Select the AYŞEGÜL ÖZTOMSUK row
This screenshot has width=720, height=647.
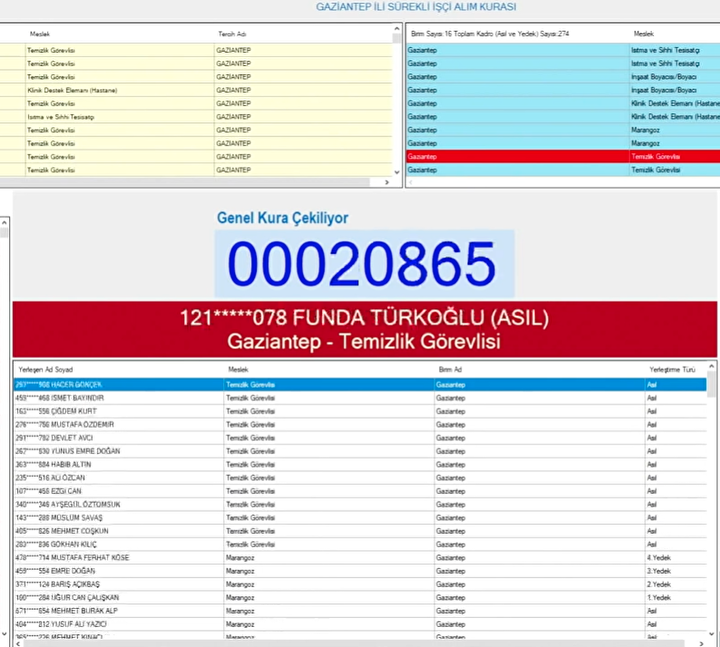click(x=360, y=505)
